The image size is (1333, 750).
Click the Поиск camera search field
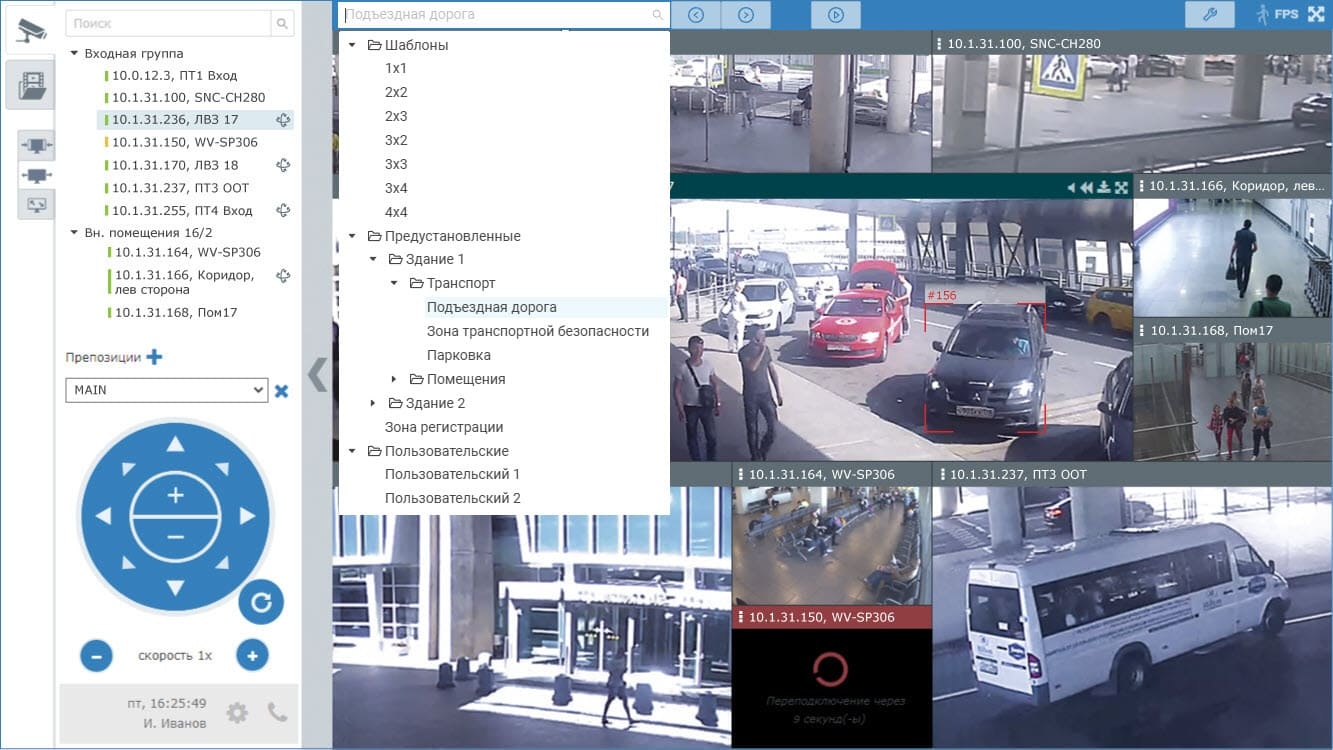coord(170,23)
